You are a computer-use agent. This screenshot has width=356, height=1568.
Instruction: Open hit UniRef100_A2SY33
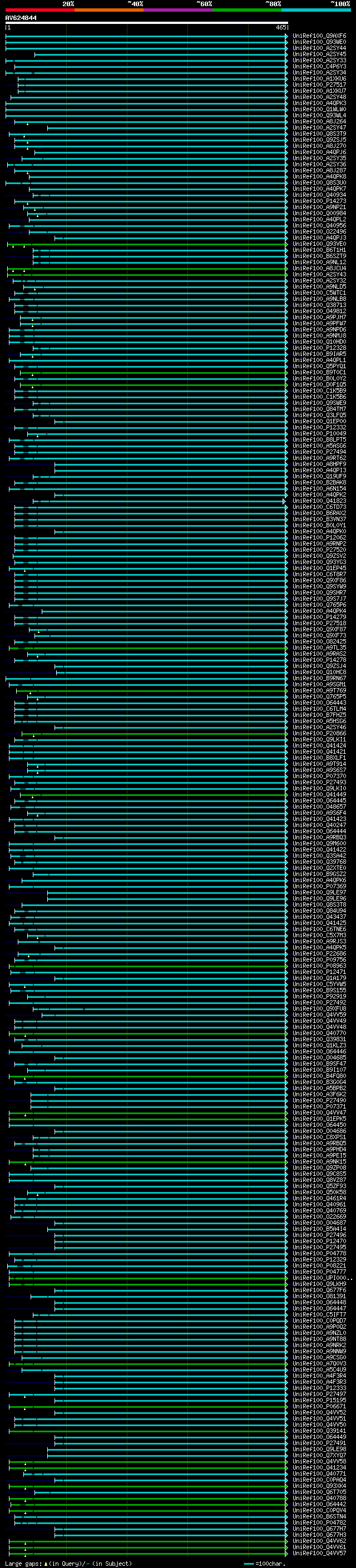pyautogui.click(x=319, y=60)
